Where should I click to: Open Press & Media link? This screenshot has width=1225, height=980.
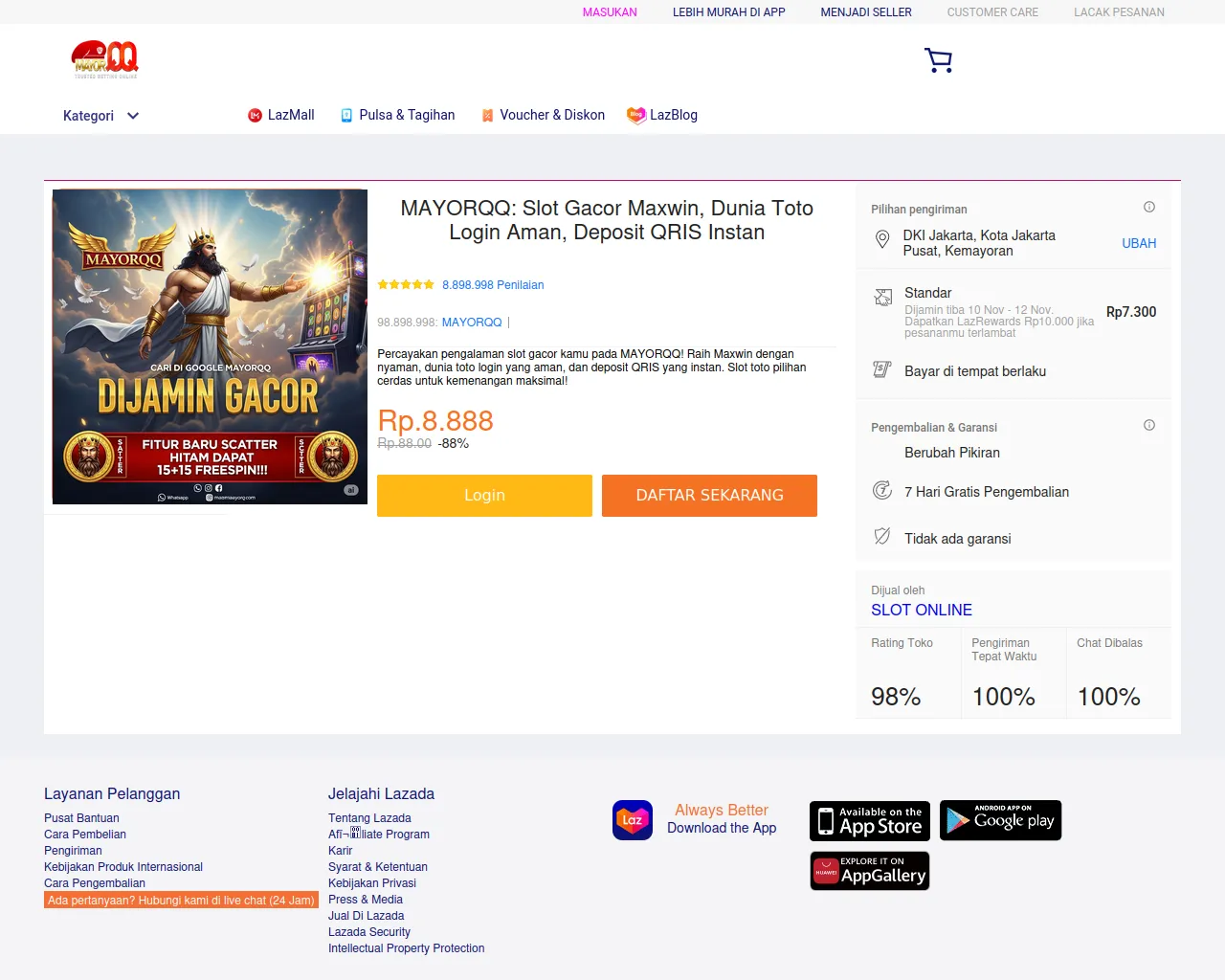(366, 900)
